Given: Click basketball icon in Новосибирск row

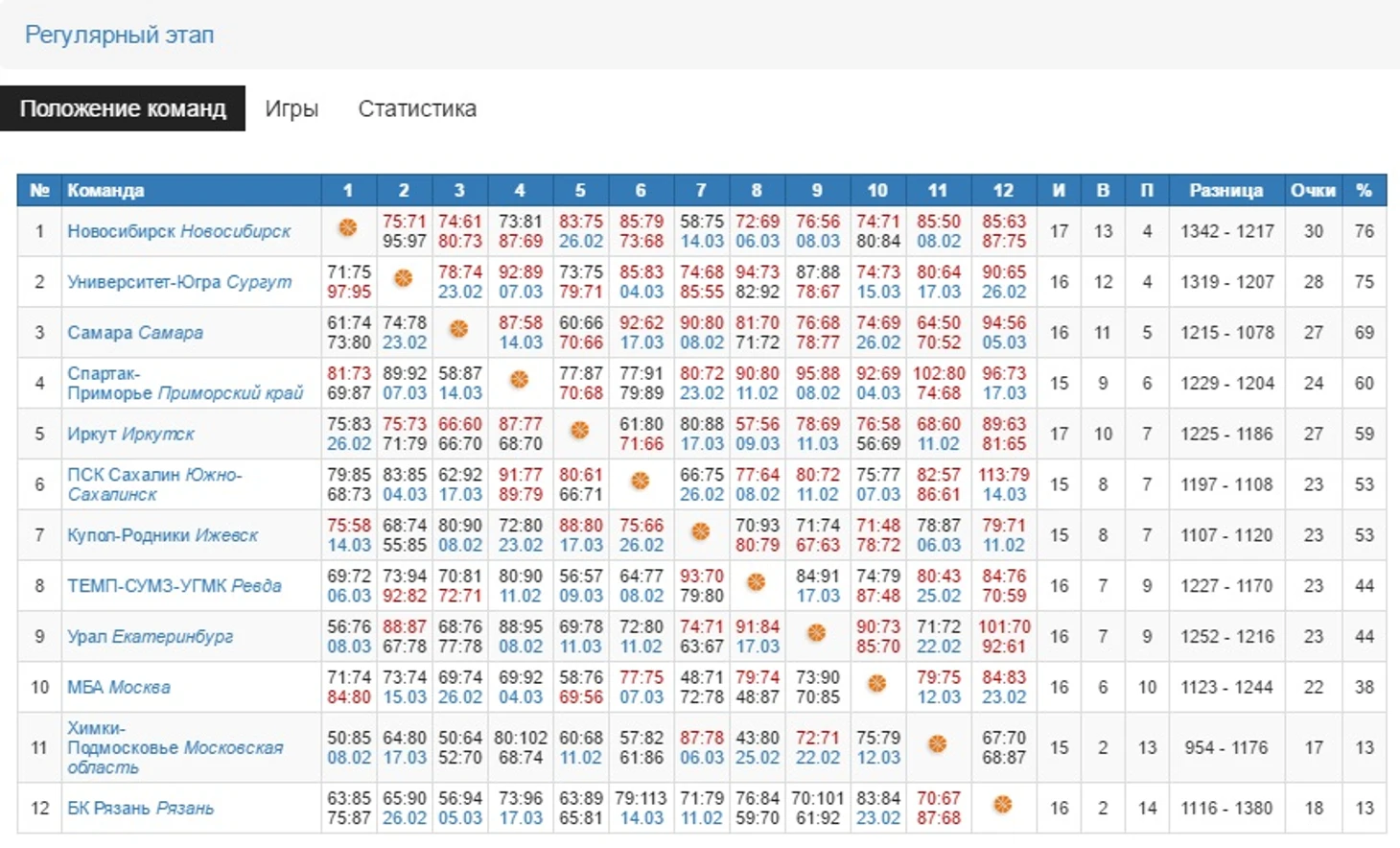Looking at the screenshot, I should click(348, 227).
